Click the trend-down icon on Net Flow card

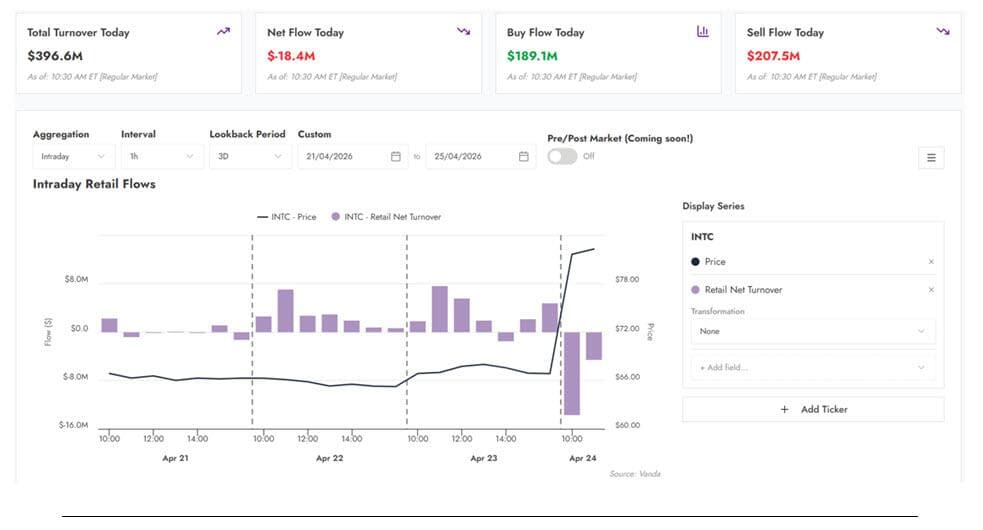tap(463, 31)
